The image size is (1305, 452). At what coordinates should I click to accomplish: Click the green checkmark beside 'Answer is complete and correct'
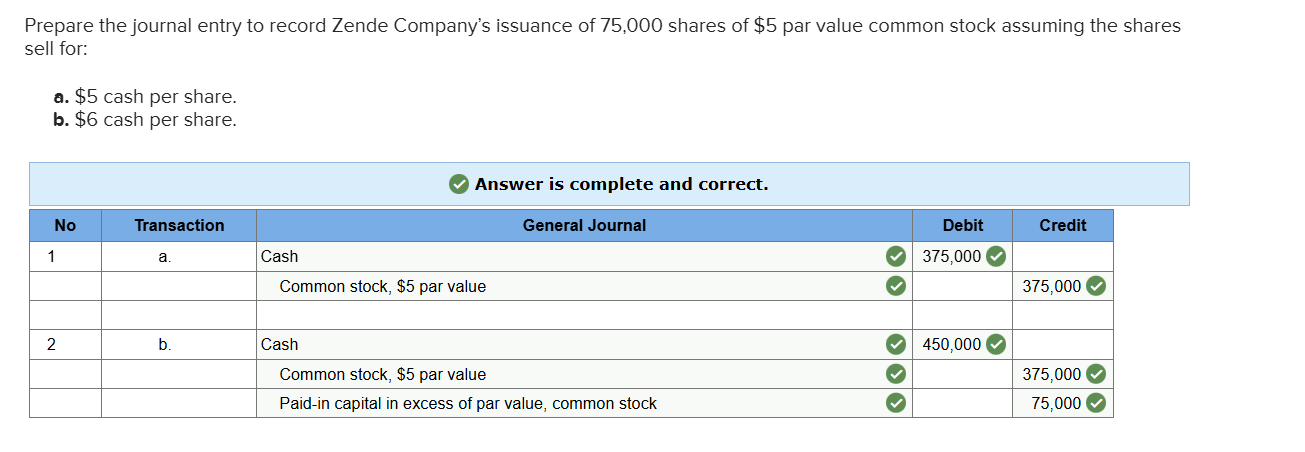(459, 184)
